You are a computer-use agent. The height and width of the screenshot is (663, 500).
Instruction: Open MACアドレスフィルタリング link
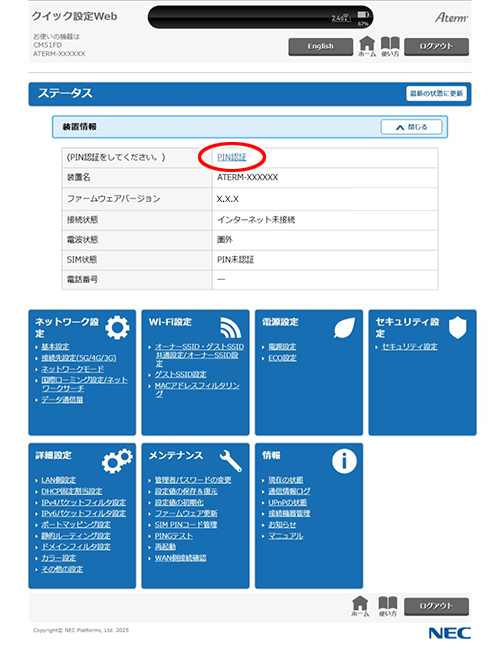click(x=197, y=389)
